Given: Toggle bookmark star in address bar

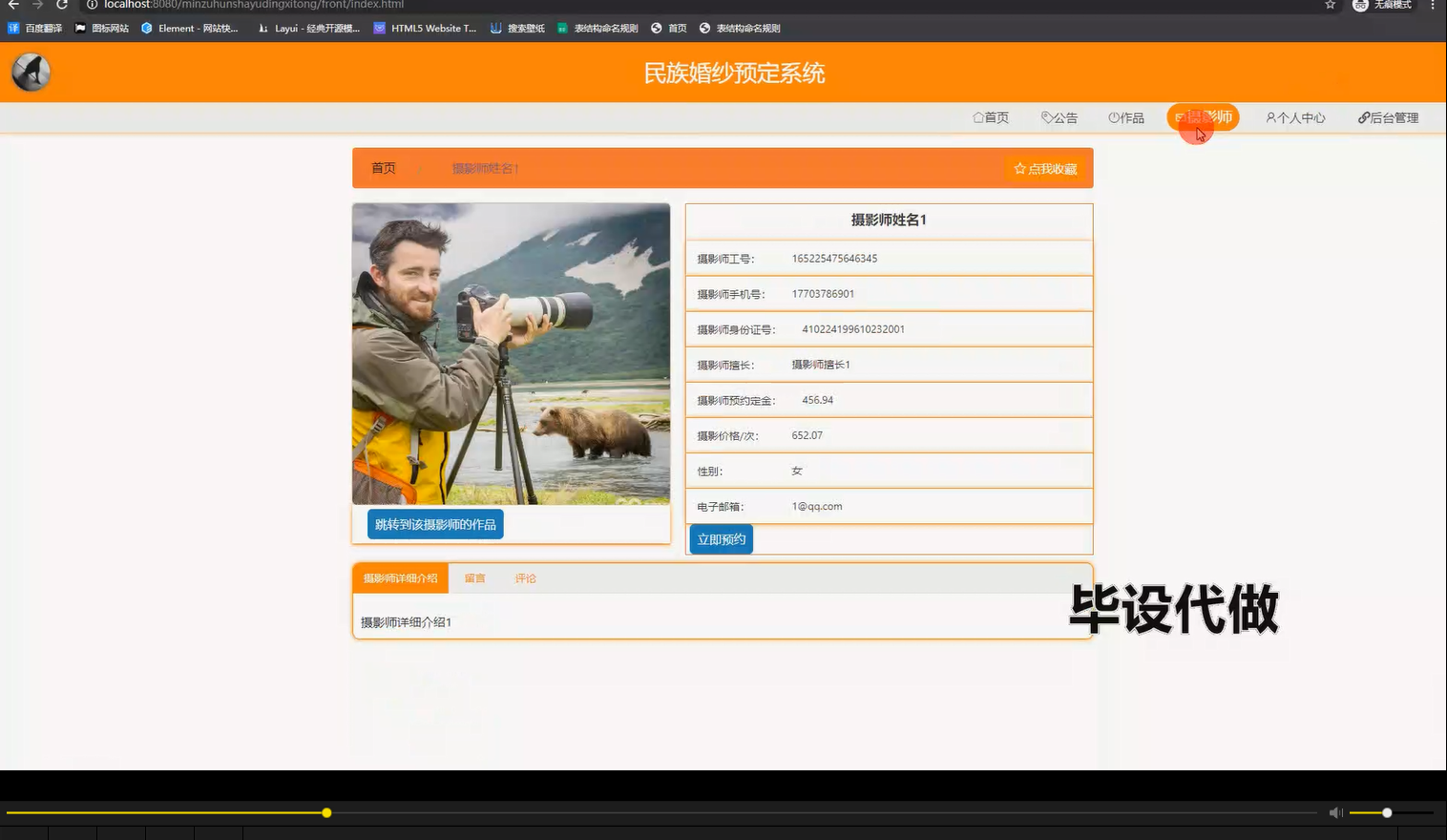Looking at the screenshot, I should [1329, 6].
